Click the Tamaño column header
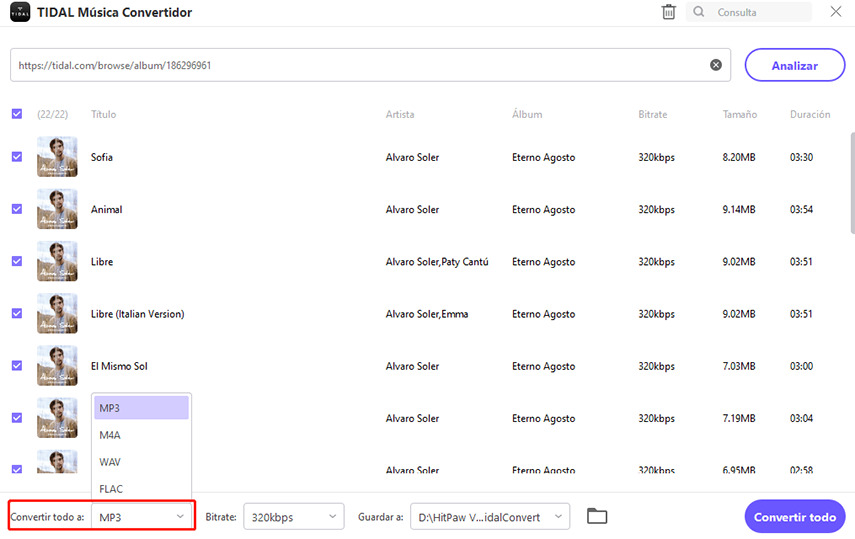 (739, 114)
